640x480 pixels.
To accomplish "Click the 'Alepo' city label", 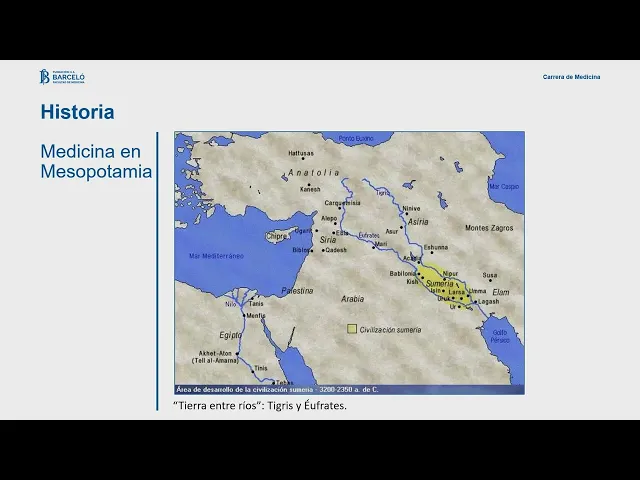I will 329,219.
